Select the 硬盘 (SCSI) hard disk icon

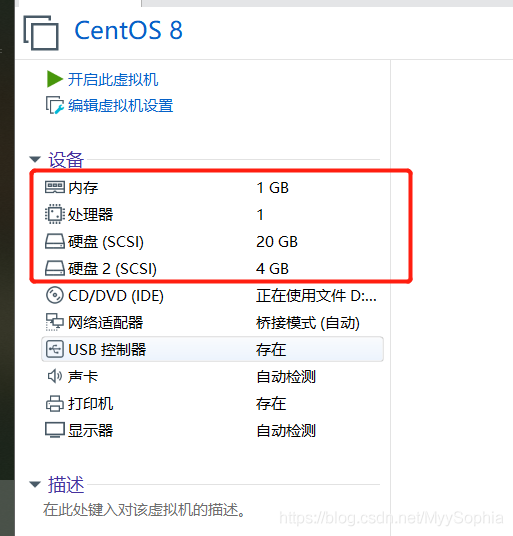(x=55, y=241)
